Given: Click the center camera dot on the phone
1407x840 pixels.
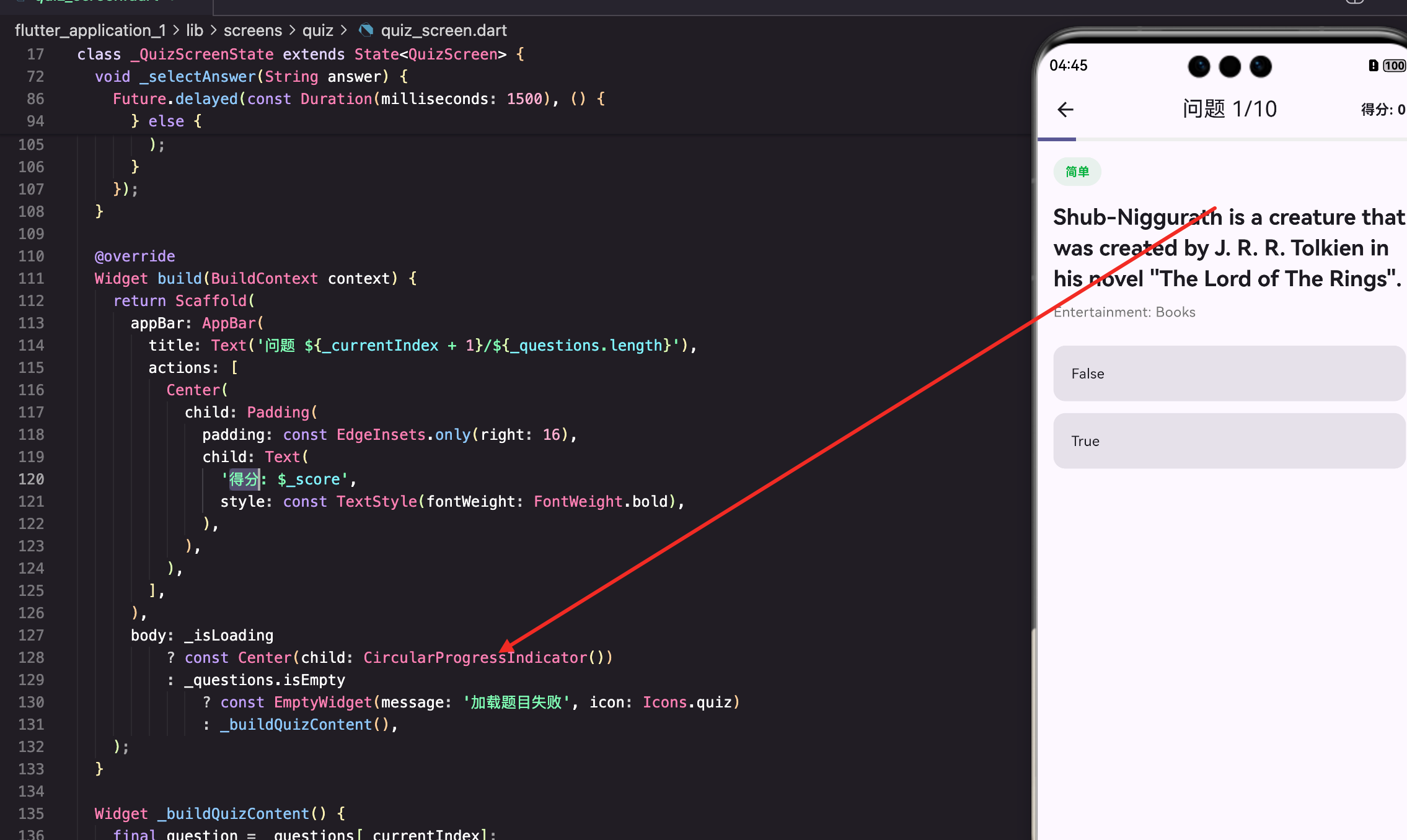Looking at the screenshot, I should click(x=1230, y=66).
